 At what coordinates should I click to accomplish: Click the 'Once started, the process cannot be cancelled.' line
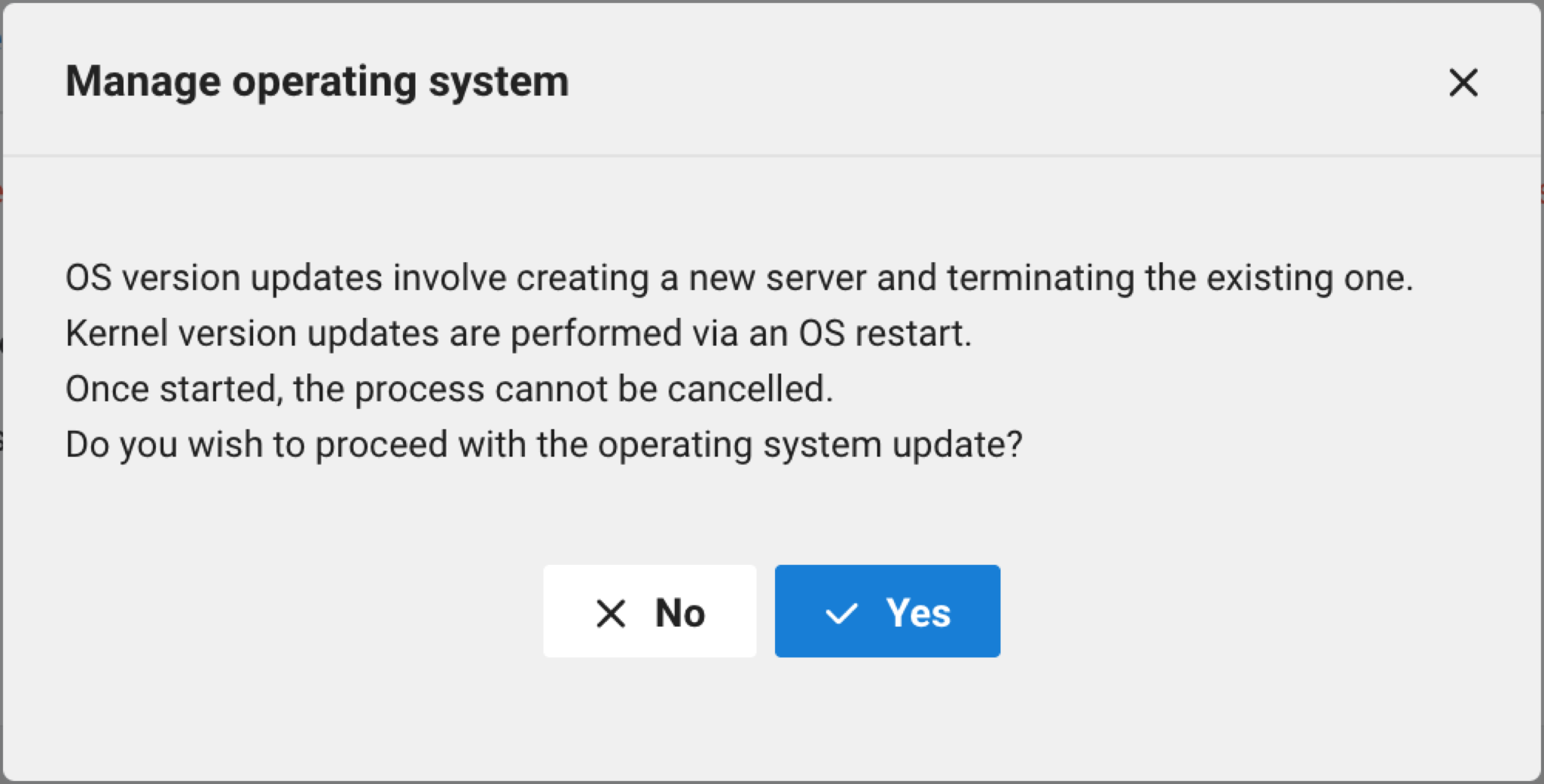[x=450, y=389]
